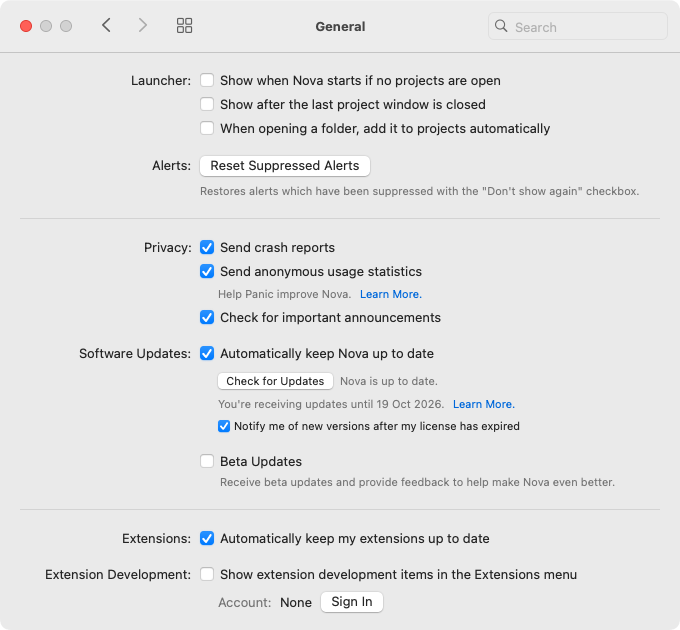680x630 pixels.
Task: Disable Send anonymous usage statistics
Action: click(207, 271)
